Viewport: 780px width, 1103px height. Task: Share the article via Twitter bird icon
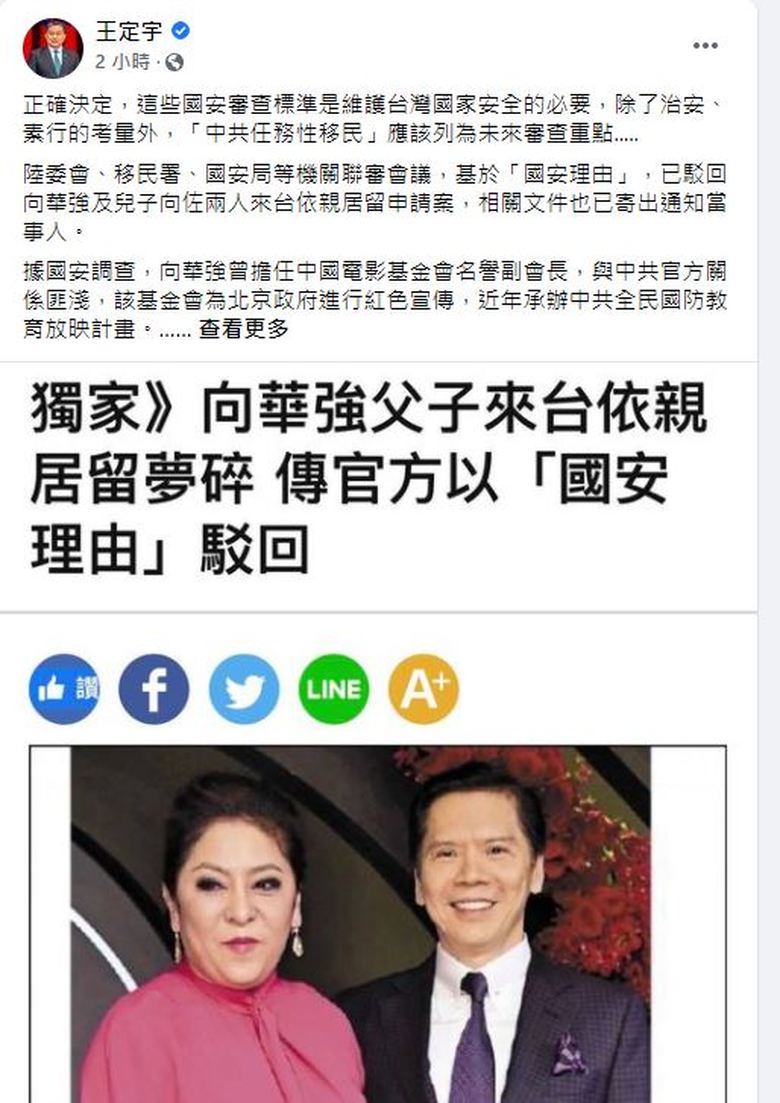(x=244, y=689)
